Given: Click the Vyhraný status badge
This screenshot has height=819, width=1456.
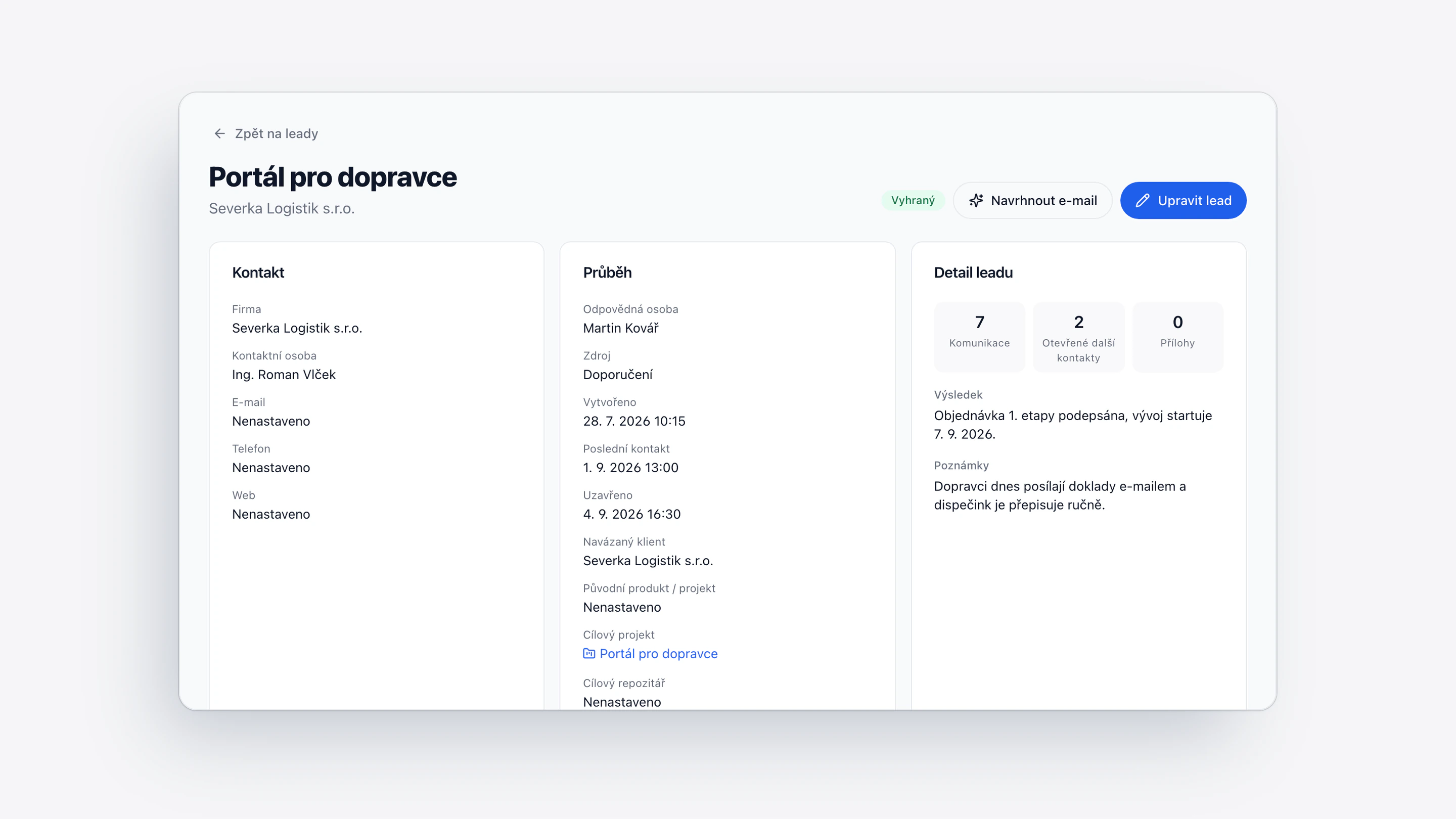Looking at the screenshot, I should coord(913,201).
